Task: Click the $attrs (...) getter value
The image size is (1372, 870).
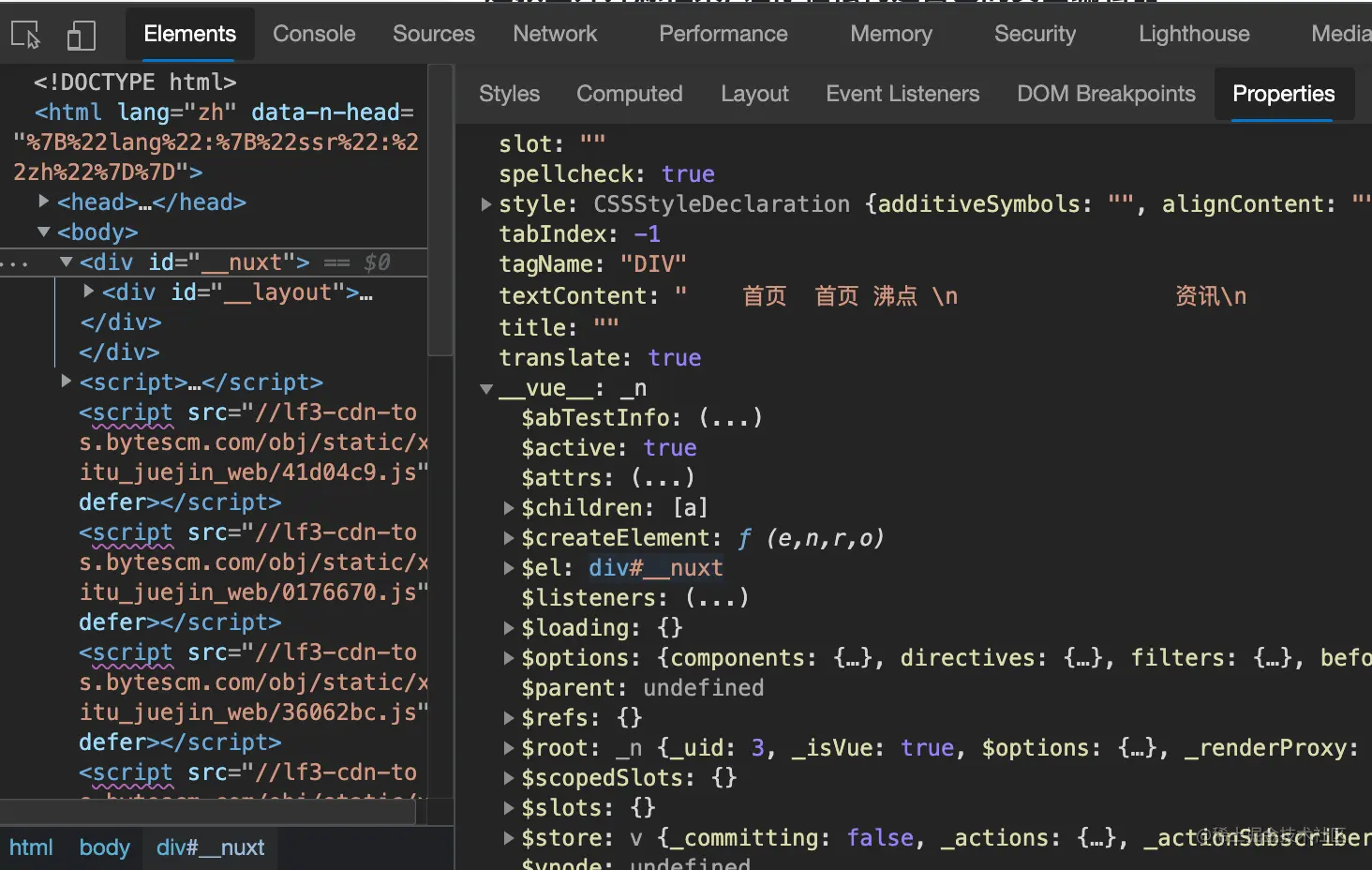Action: (x=662, y=477)
